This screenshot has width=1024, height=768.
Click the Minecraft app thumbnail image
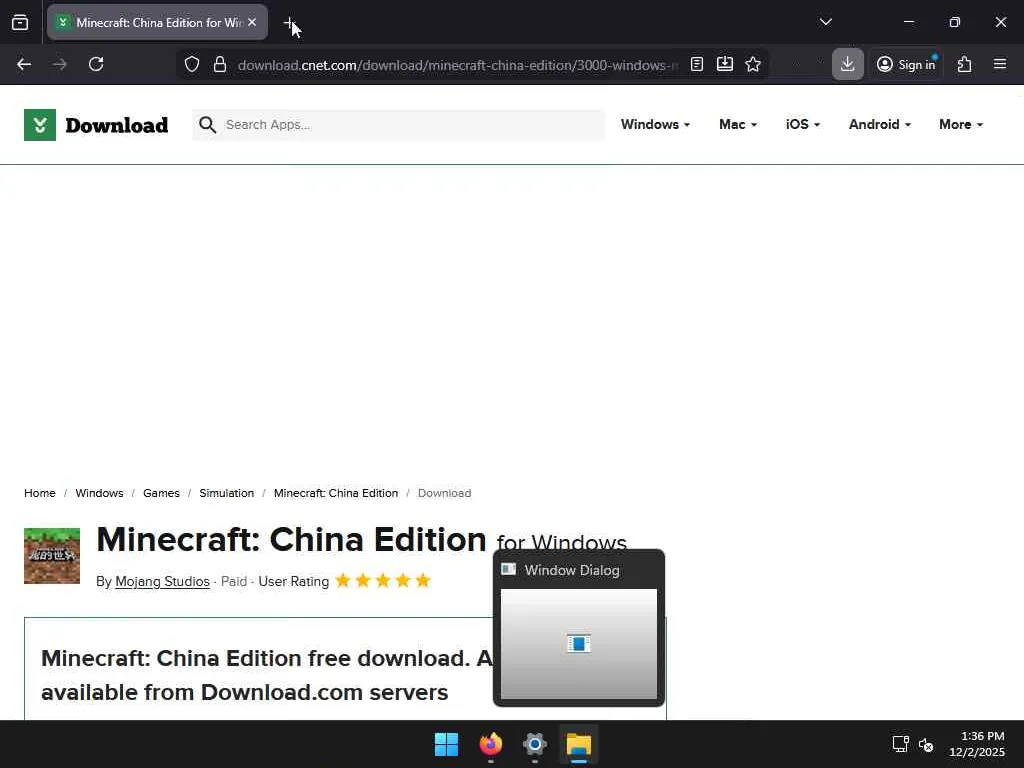52,556
